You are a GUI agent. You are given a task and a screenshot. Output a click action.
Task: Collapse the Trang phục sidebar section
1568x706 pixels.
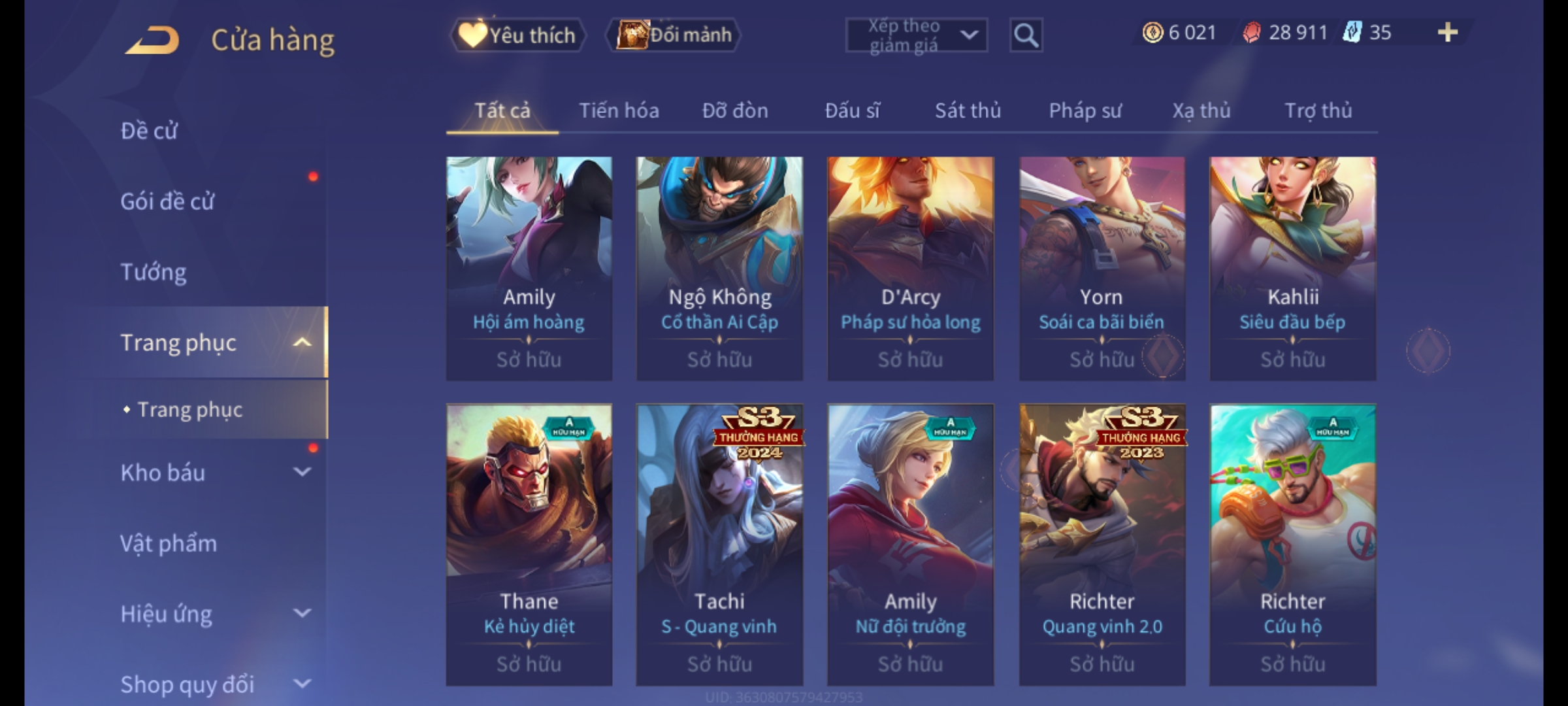(302, 343)
